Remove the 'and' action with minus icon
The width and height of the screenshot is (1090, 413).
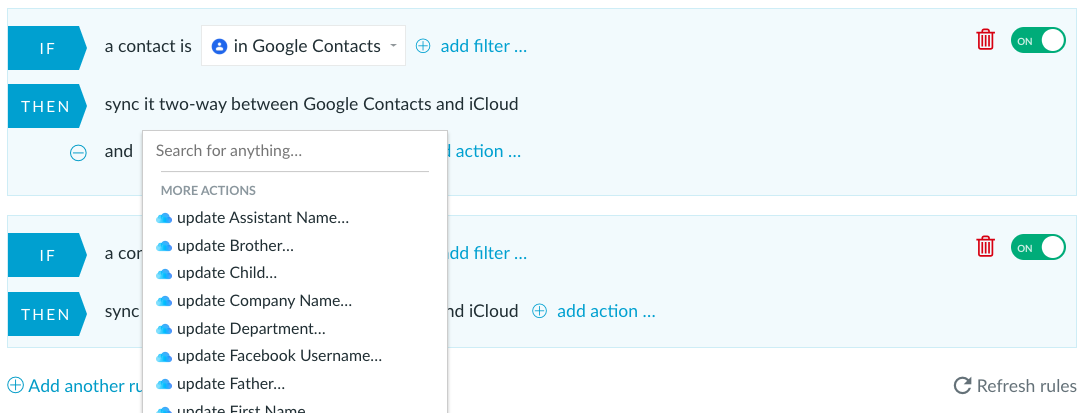(79, 152)
